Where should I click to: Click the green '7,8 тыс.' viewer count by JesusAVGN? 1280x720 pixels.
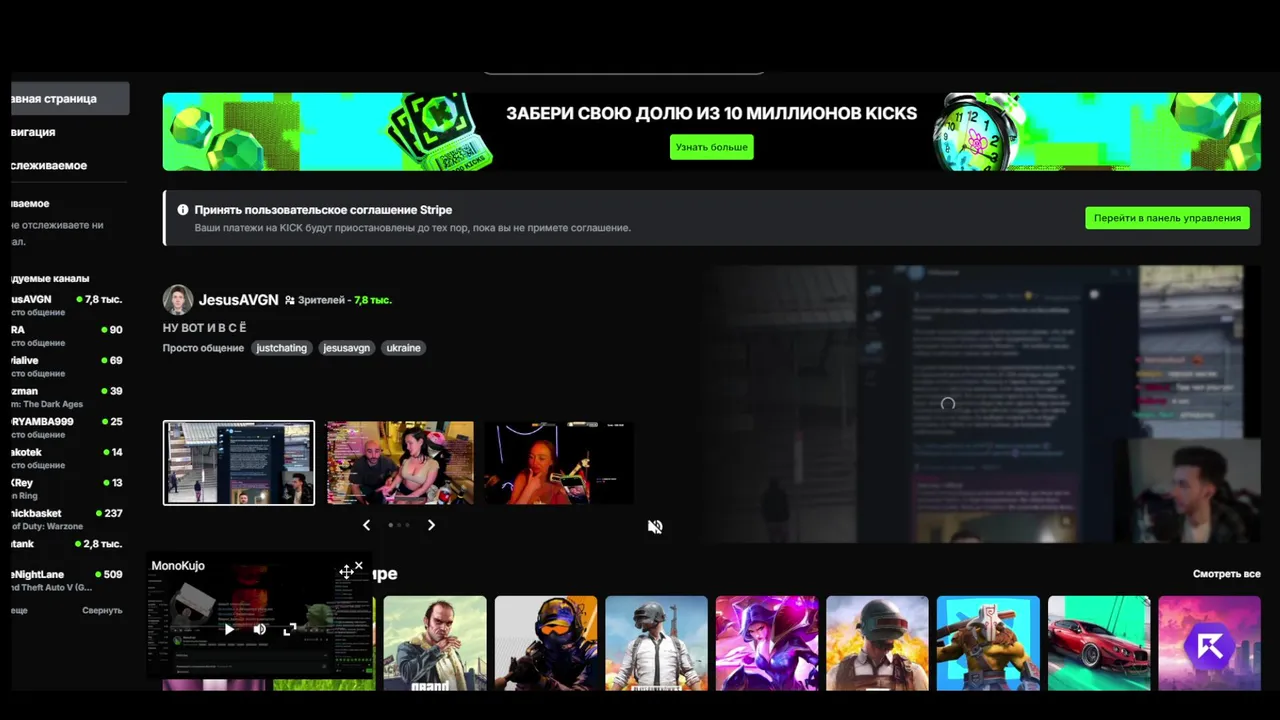tap(372, 300)
